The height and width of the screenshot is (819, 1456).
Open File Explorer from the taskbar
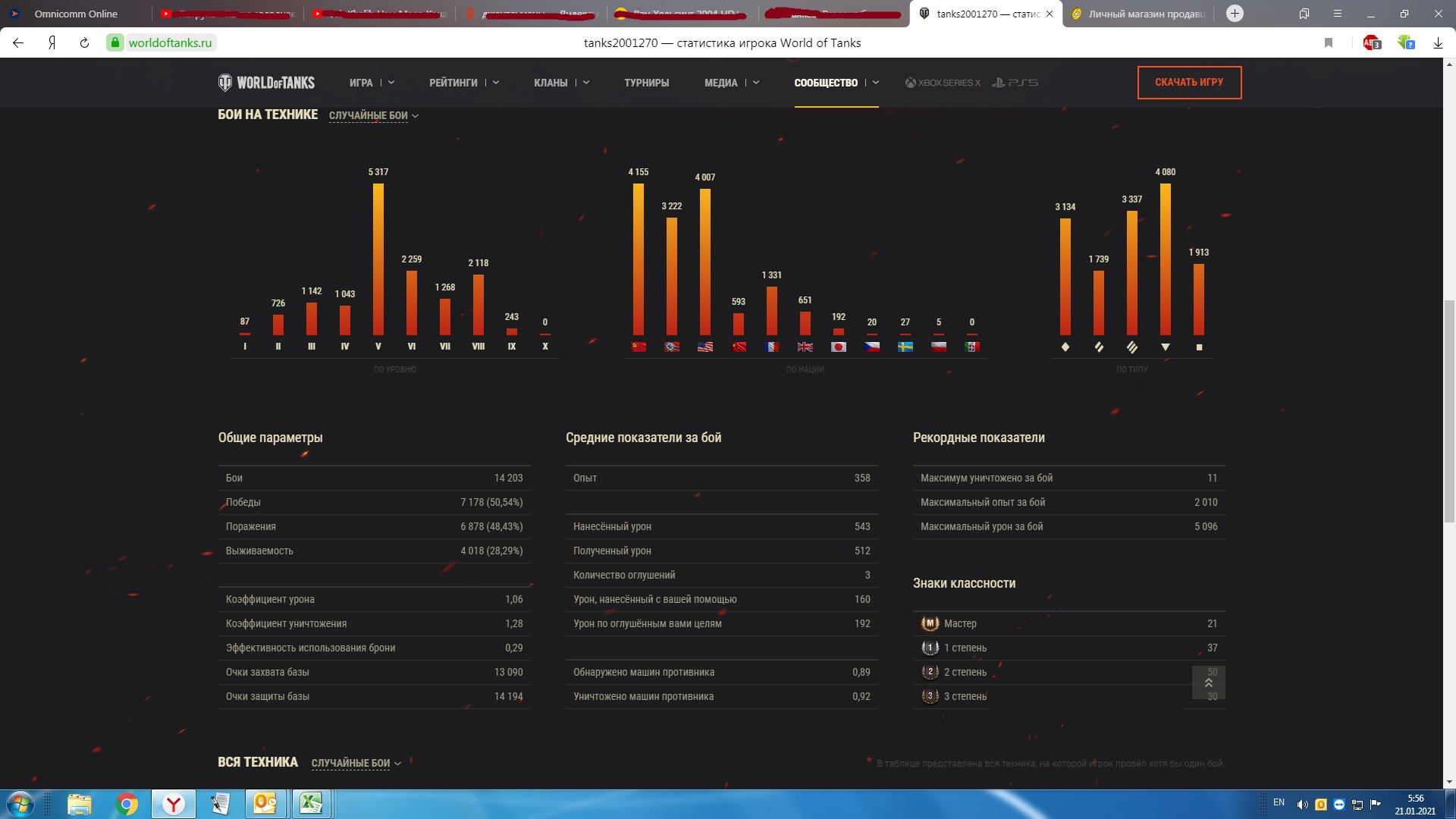[x=79, y=804]
